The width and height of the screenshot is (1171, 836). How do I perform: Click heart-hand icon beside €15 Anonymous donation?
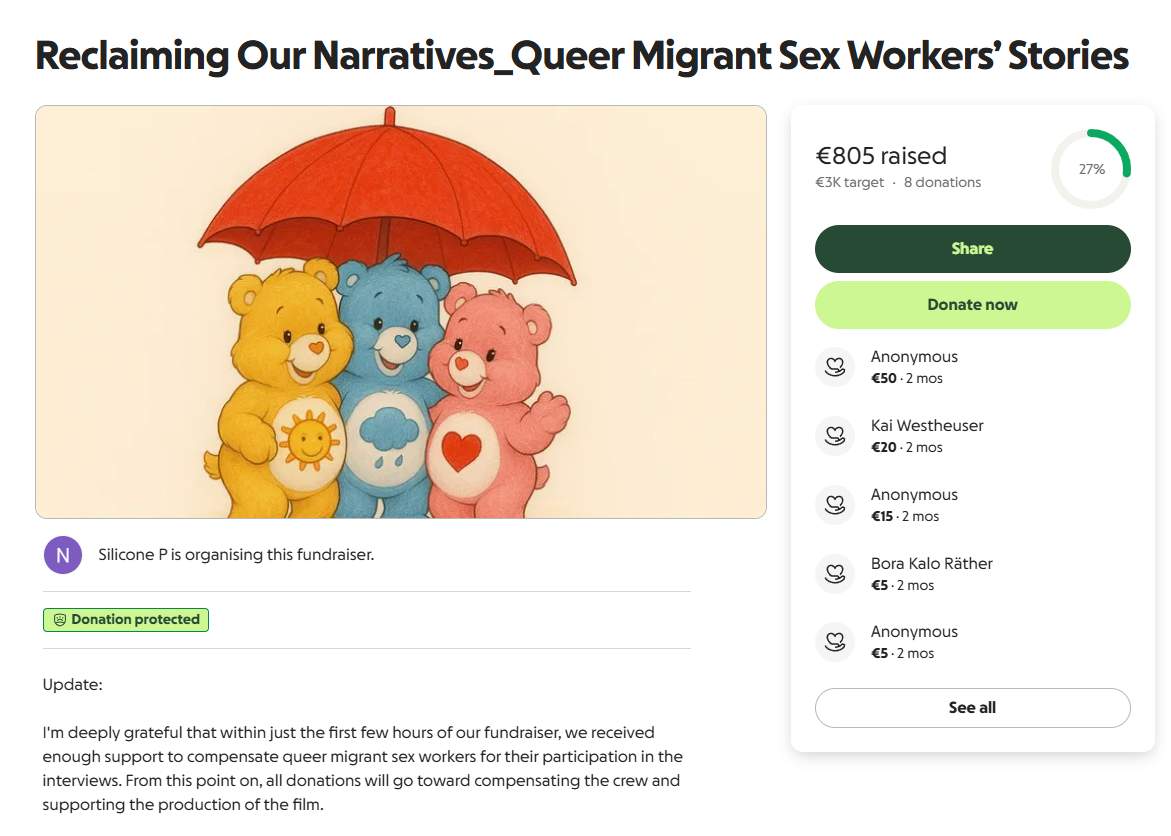click(x=834, y=504)
